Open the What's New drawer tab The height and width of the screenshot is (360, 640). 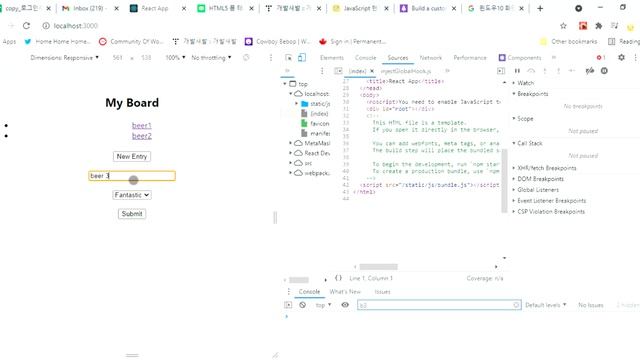point(345,291)
